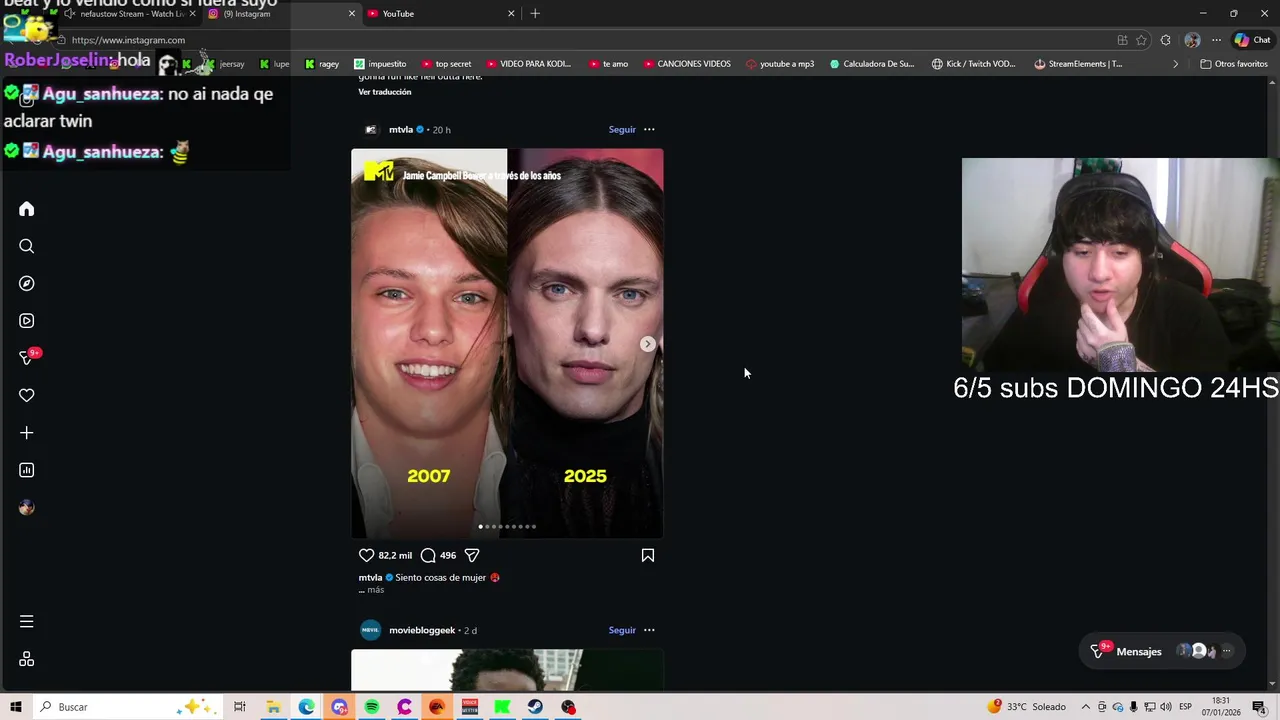The height and width of the screenshot is (720, 1280).
Task: Open mtvla profile from post header
Action: point(401,129)
